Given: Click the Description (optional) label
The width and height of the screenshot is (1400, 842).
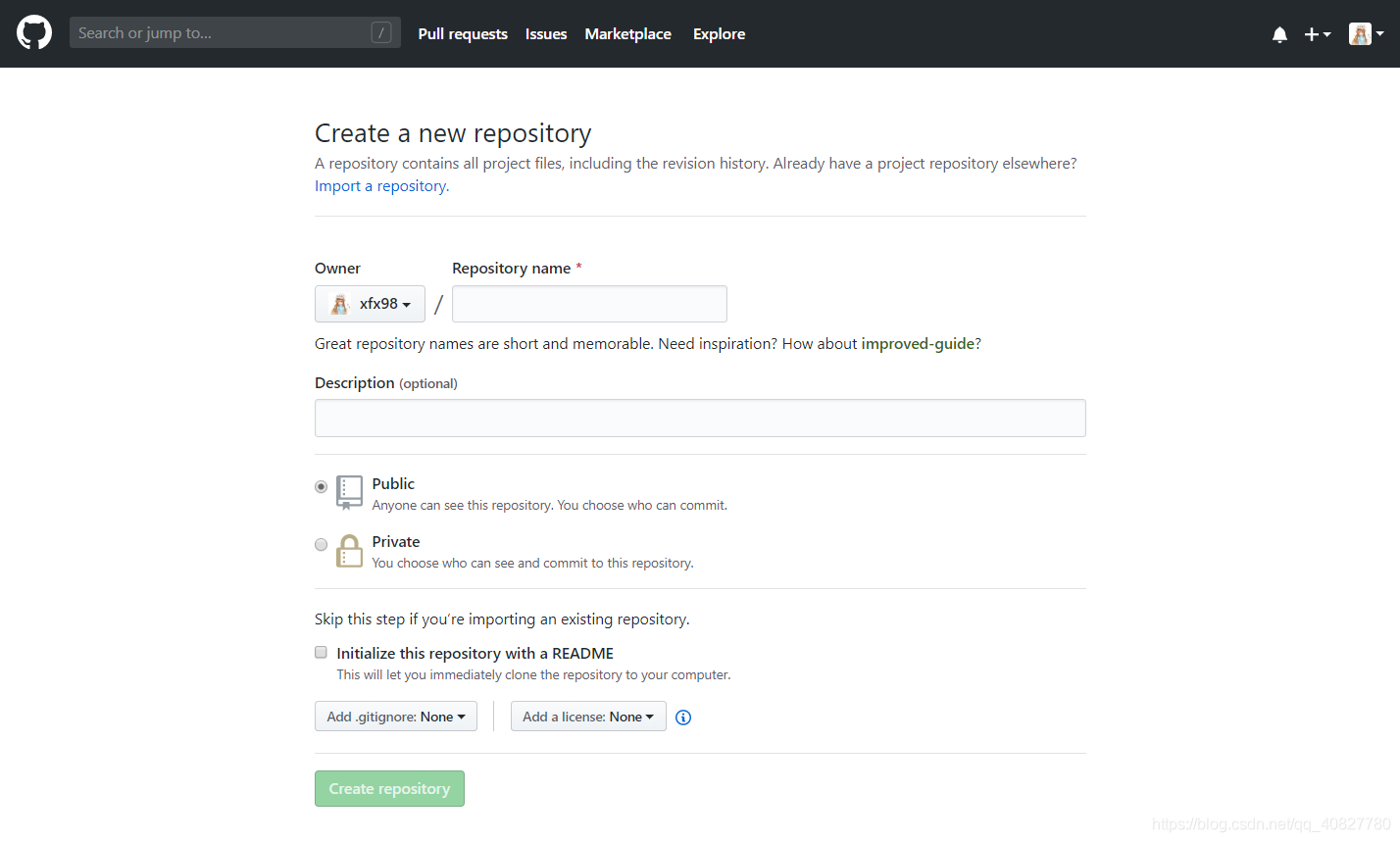Looking at the screenshot, I should (x=386, y=383).
